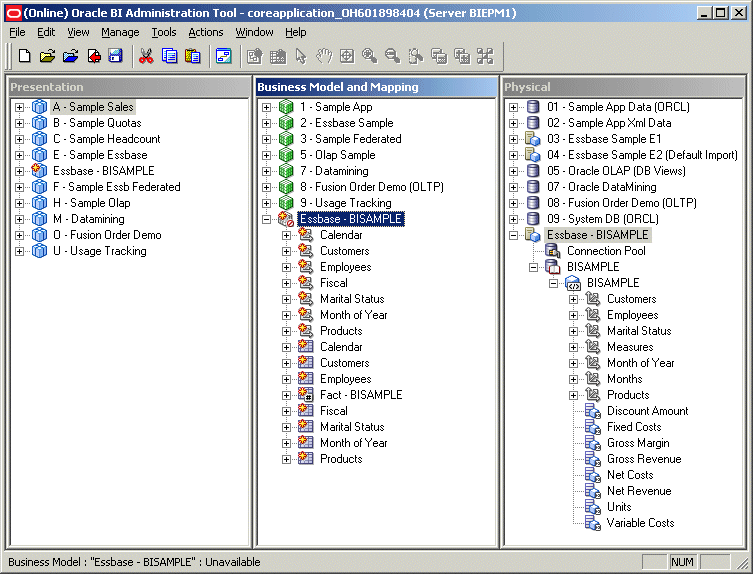Select the hand pan tool
This screenshot has width=753, height=574.
324,56
